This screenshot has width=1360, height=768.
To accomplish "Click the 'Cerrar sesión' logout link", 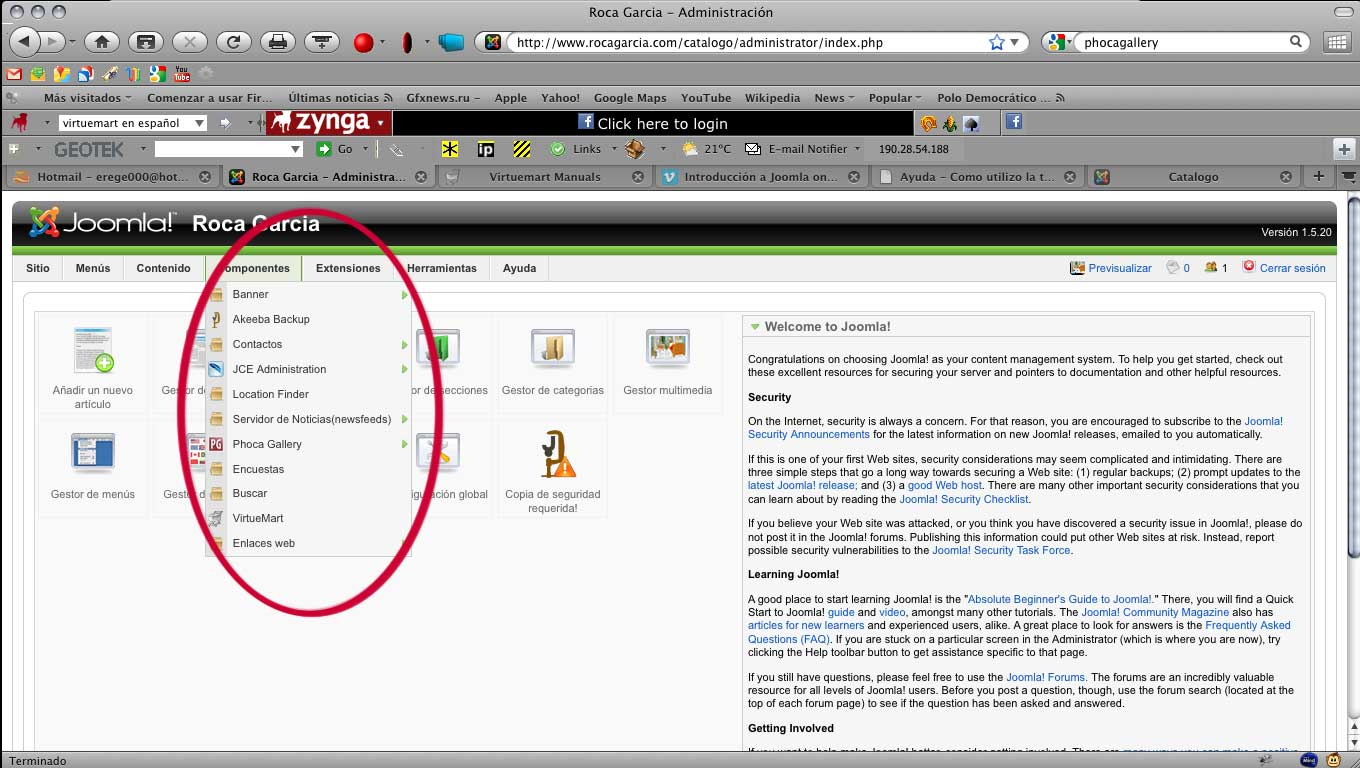I will point(1292,268).
